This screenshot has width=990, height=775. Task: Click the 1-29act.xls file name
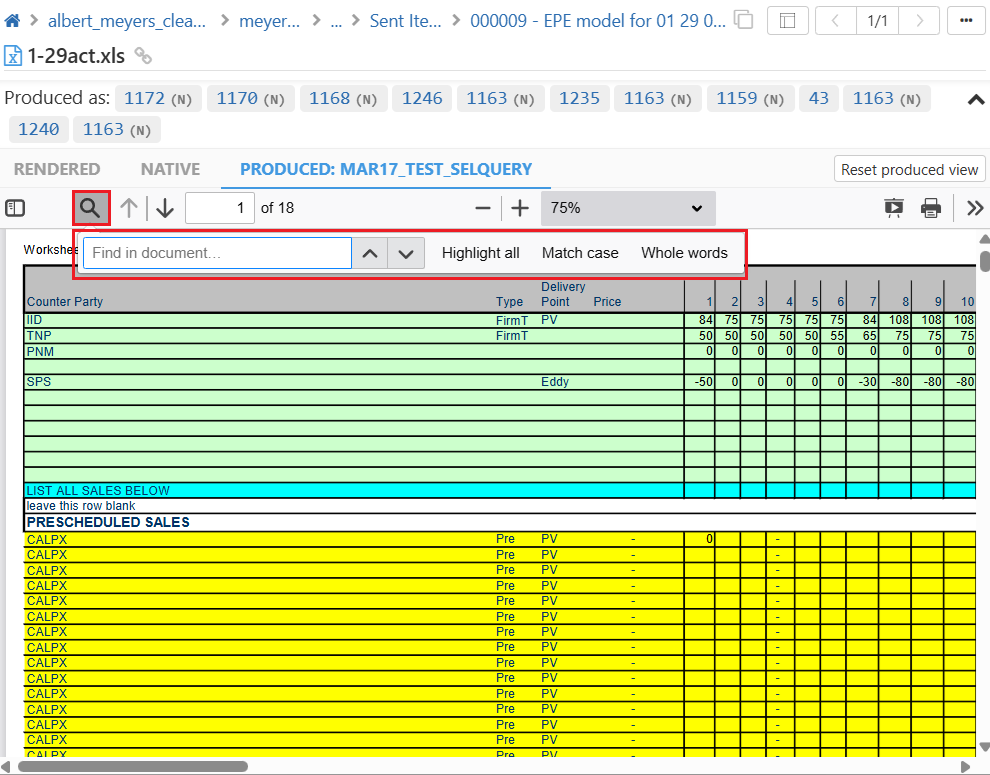point(76,56)
